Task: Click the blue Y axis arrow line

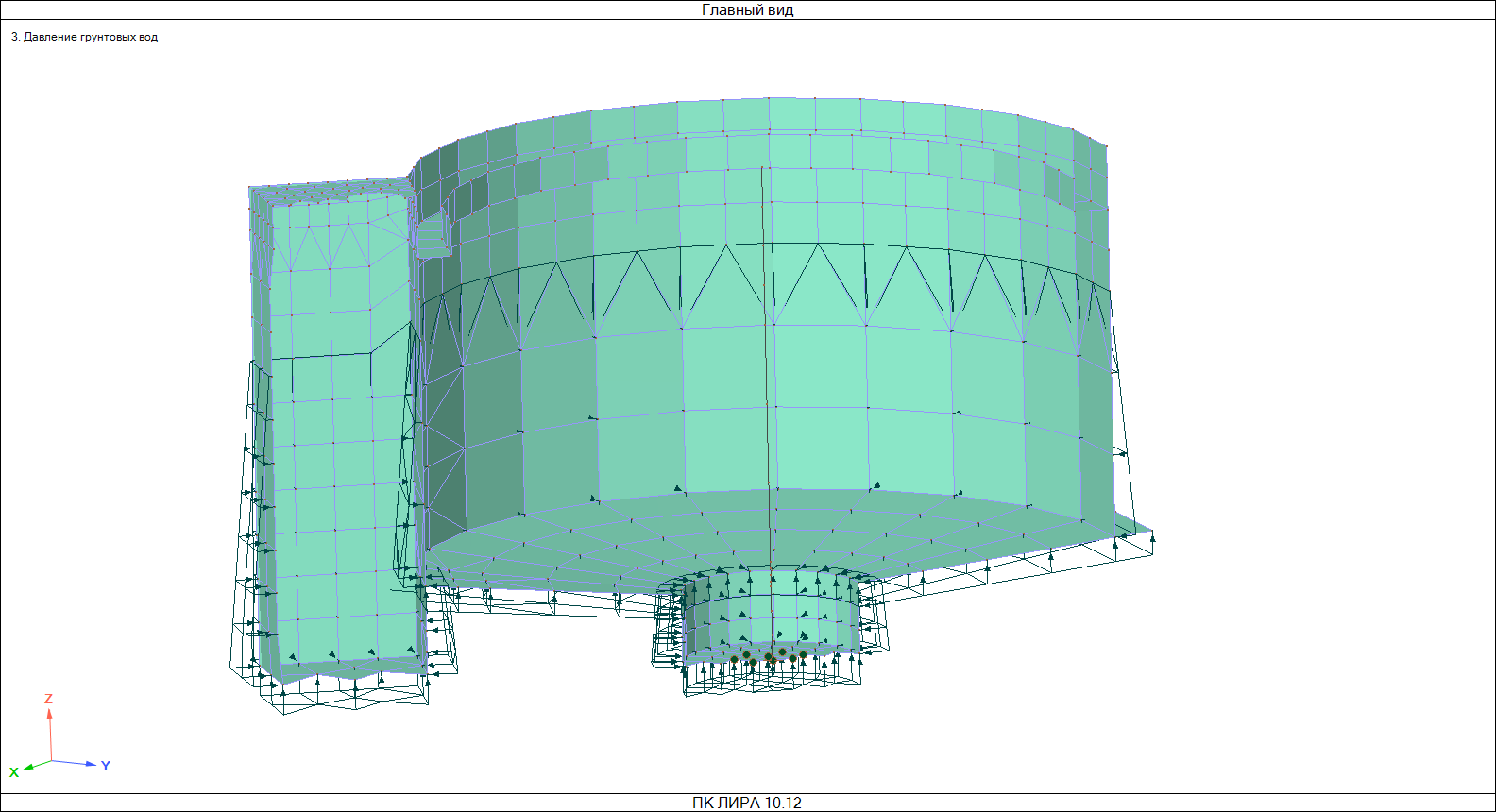Action: pos(74,762)
